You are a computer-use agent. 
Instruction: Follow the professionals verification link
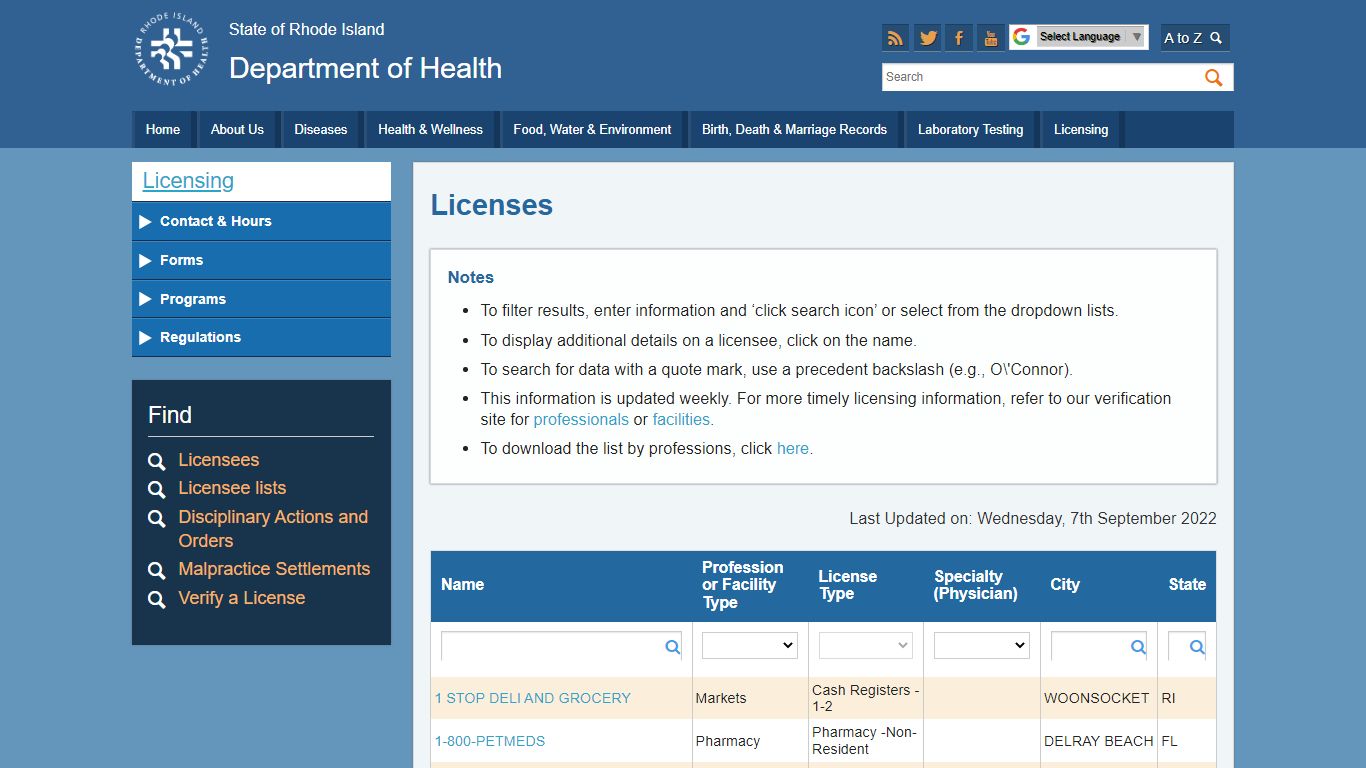(581, 420)
